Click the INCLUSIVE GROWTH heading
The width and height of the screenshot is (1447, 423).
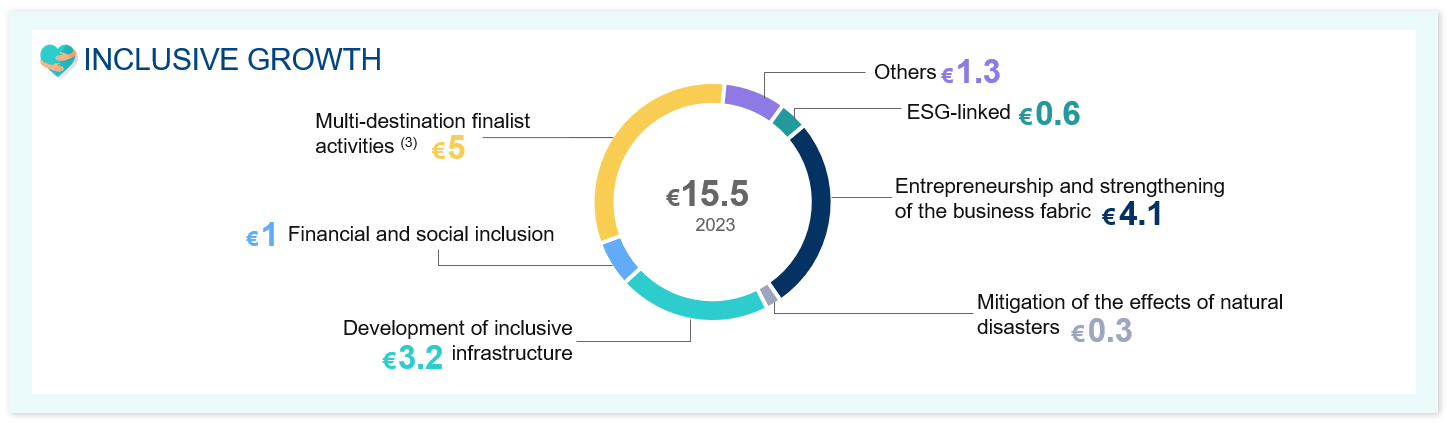click(x=232, y=60)
